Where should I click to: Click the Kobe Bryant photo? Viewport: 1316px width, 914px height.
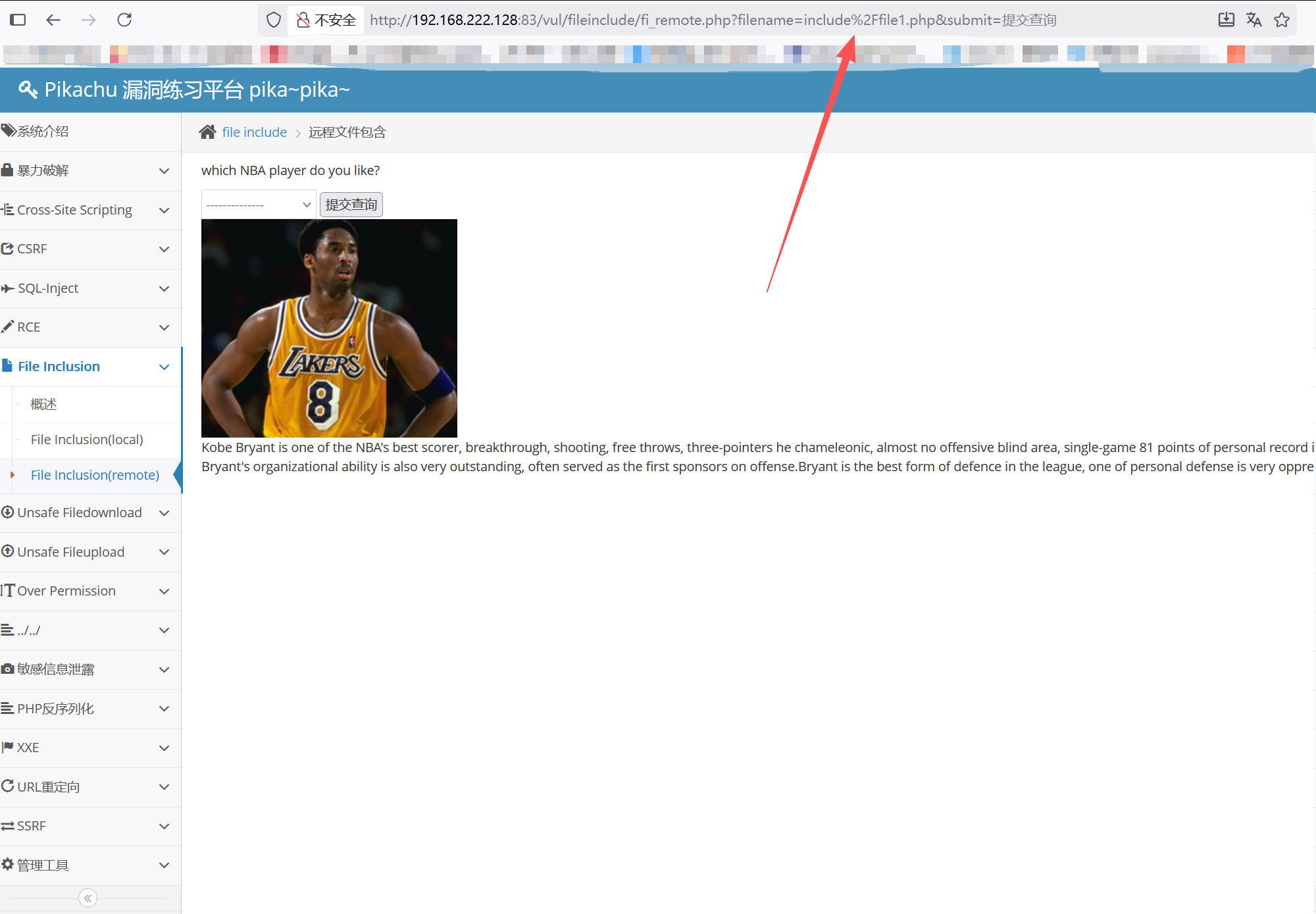[329, 328]
